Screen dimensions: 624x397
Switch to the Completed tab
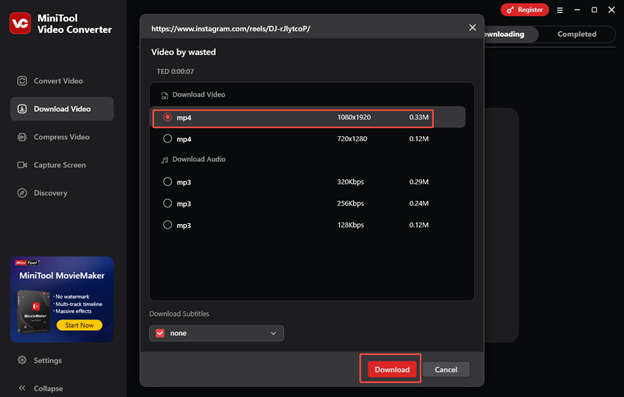577,34
